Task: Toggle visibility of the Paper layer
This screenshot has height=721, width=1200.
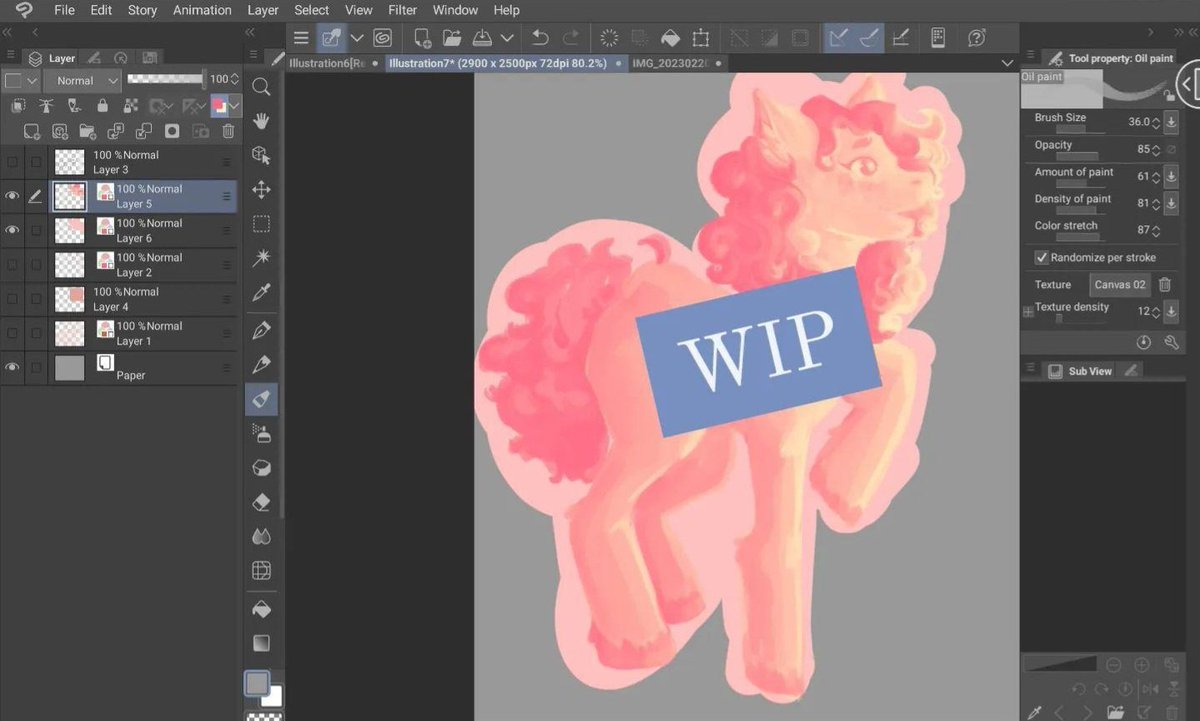Action: (12, 368)
